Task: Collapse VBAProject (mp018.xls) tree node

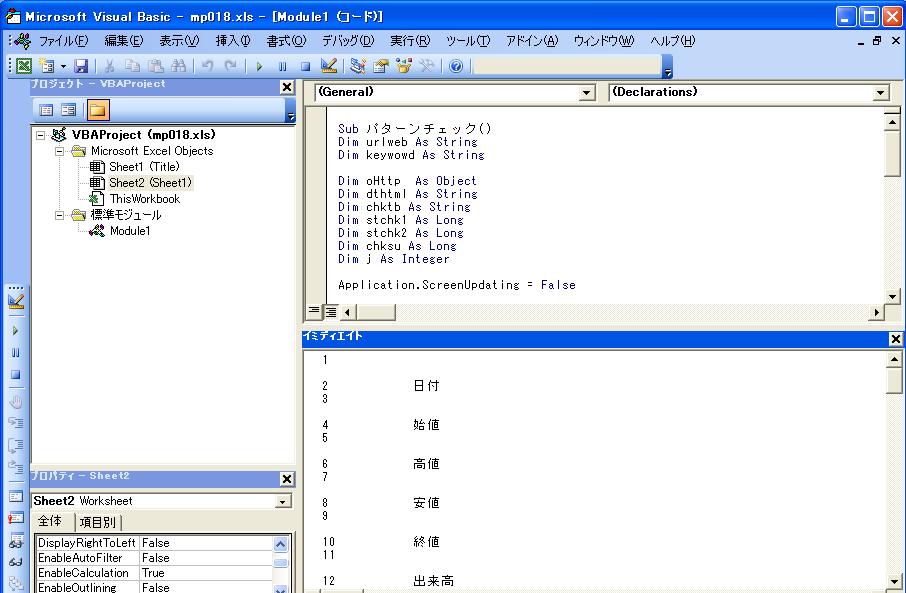Action: click(40, 135)
